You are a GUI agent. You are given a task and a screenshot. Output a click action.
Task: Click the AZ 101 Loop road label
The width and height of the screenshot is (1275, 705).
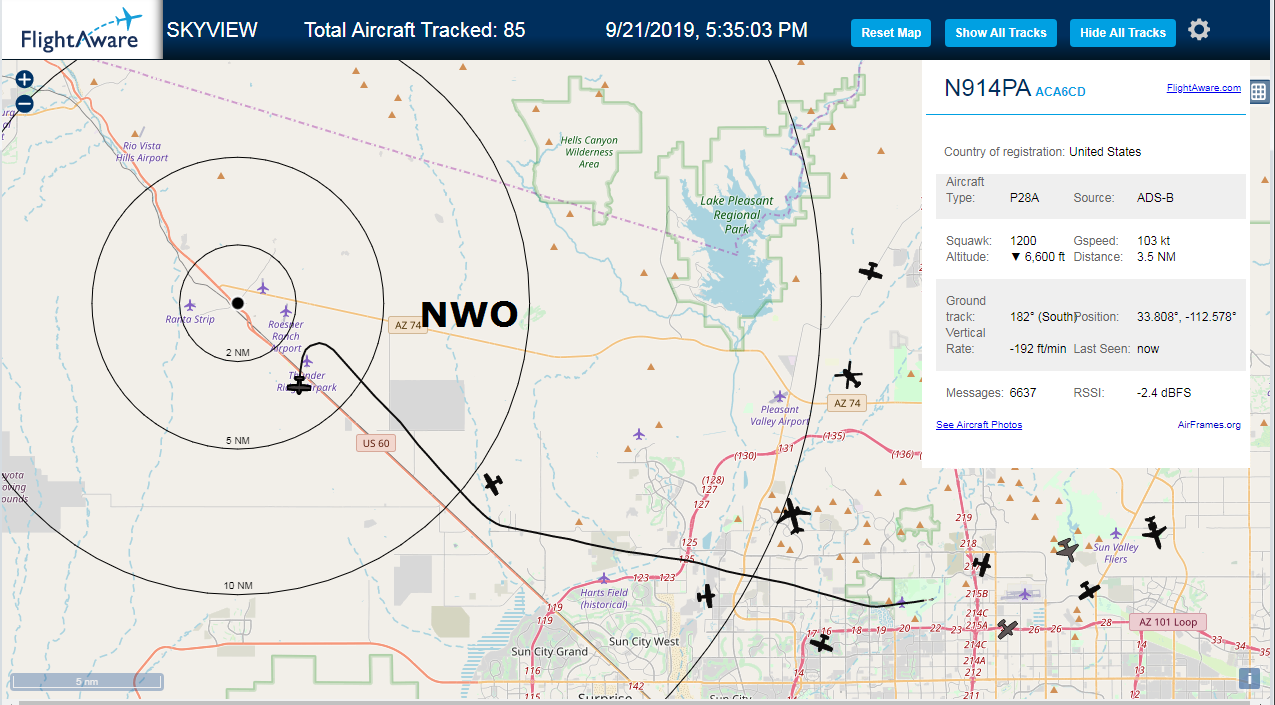click(x=1168, y=622)
